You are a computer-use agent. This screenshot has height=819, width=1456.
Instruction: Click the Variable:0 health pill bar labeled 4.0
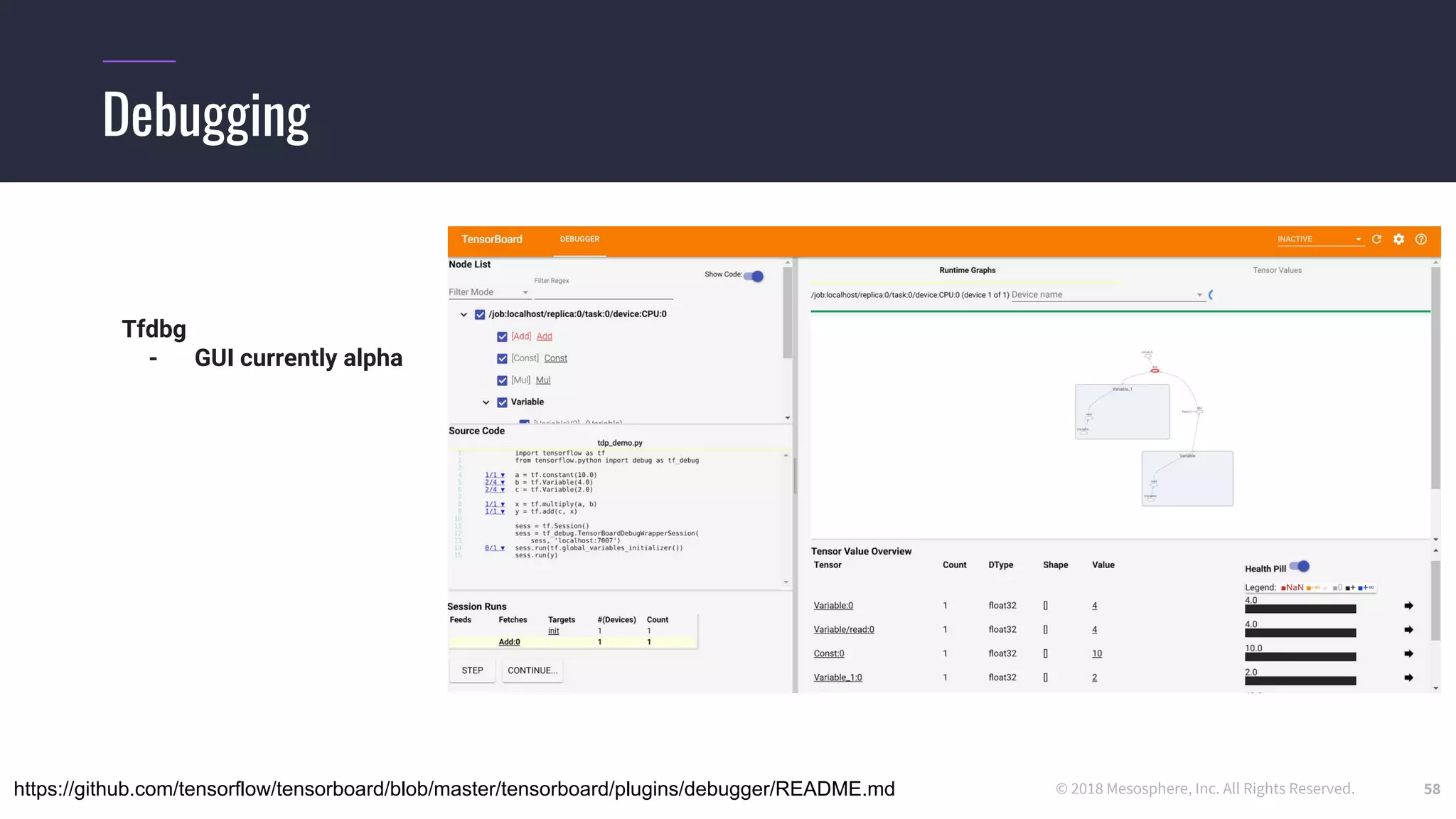(1300, 609)
